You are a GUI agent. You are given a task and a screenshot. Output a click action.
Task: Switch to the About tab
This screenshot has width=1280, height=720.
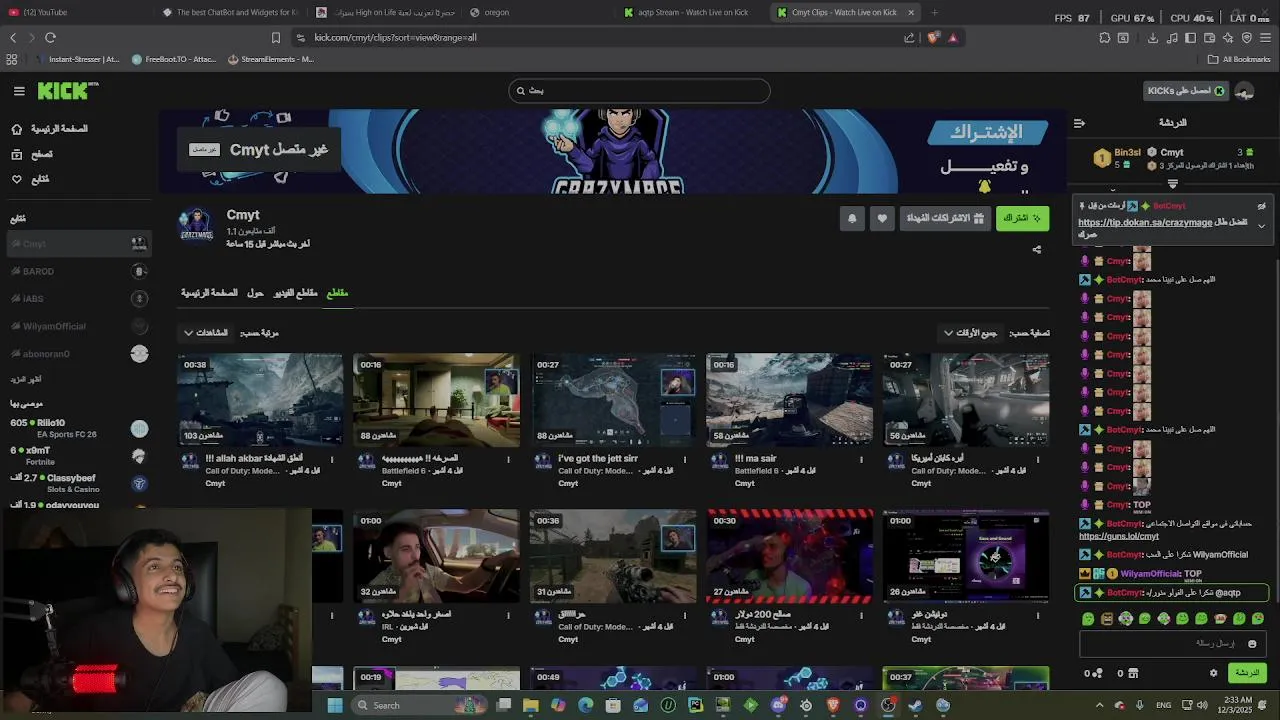click(256, 293)
